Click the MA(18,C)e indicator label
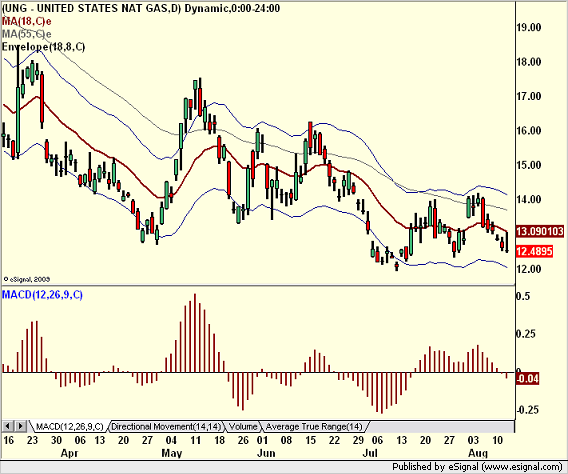The image size is (568, 474). coord(26,21)
